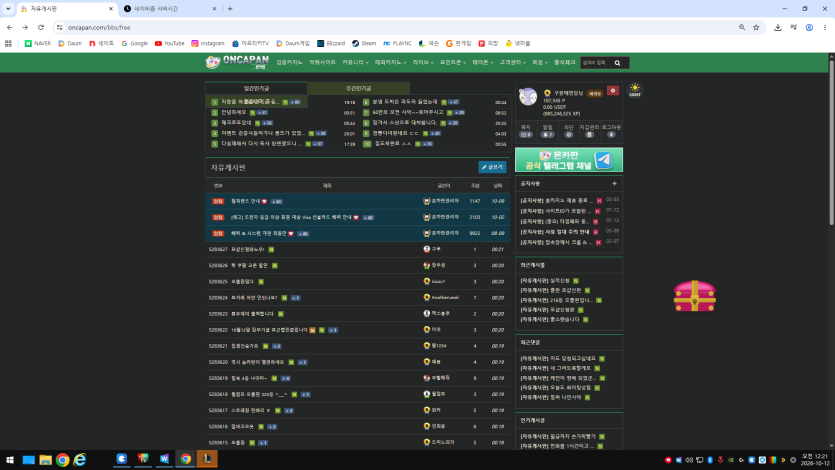This screenshot has height=470, width=835.
Task: Click the page vertical scrollbar thumb
Action: point(831,141)
